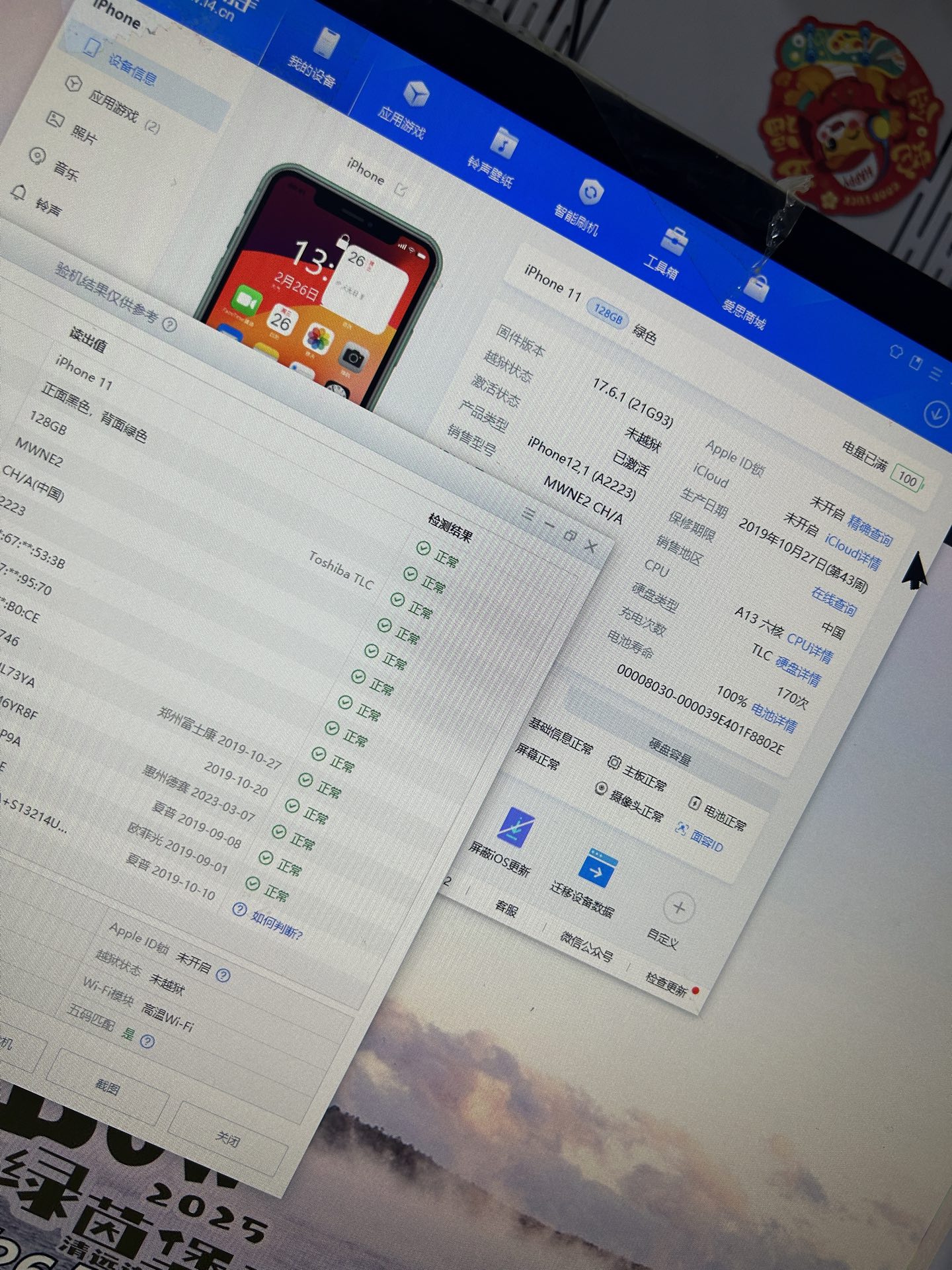
Task: Open the CPU详情 link
Action: (809, 648)
